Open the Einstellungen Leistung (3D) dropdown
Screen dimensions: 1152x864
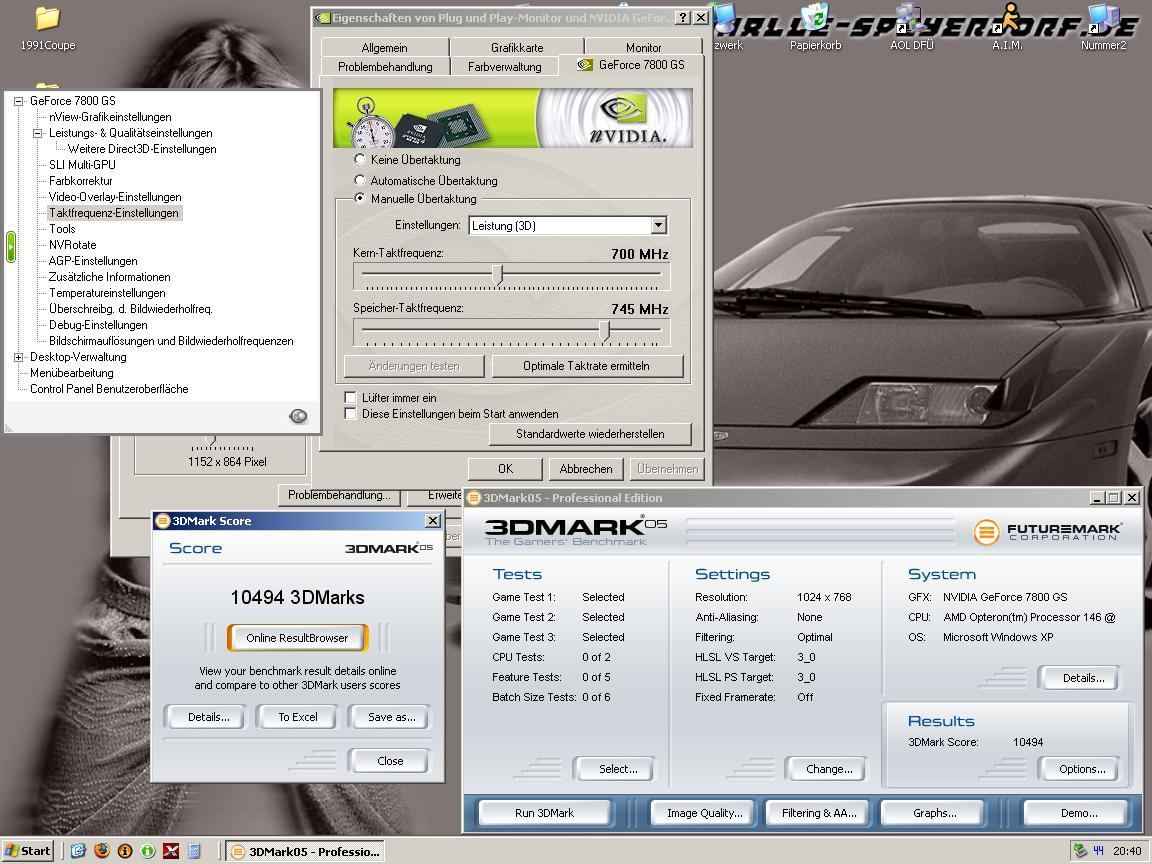pyautogui.click(x=658, y=226)
